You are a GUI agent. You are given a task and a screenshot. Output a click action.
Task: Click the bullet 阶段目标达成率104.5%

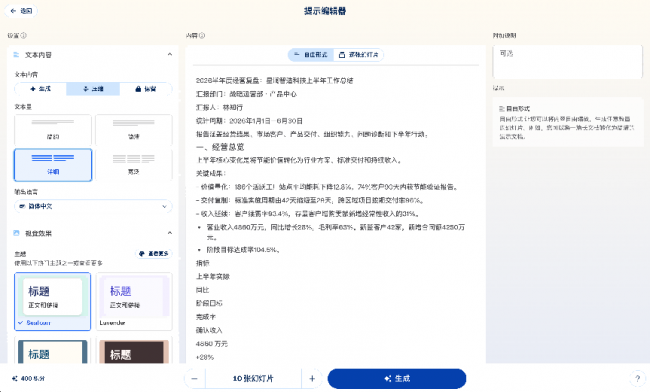coord(243,250)
